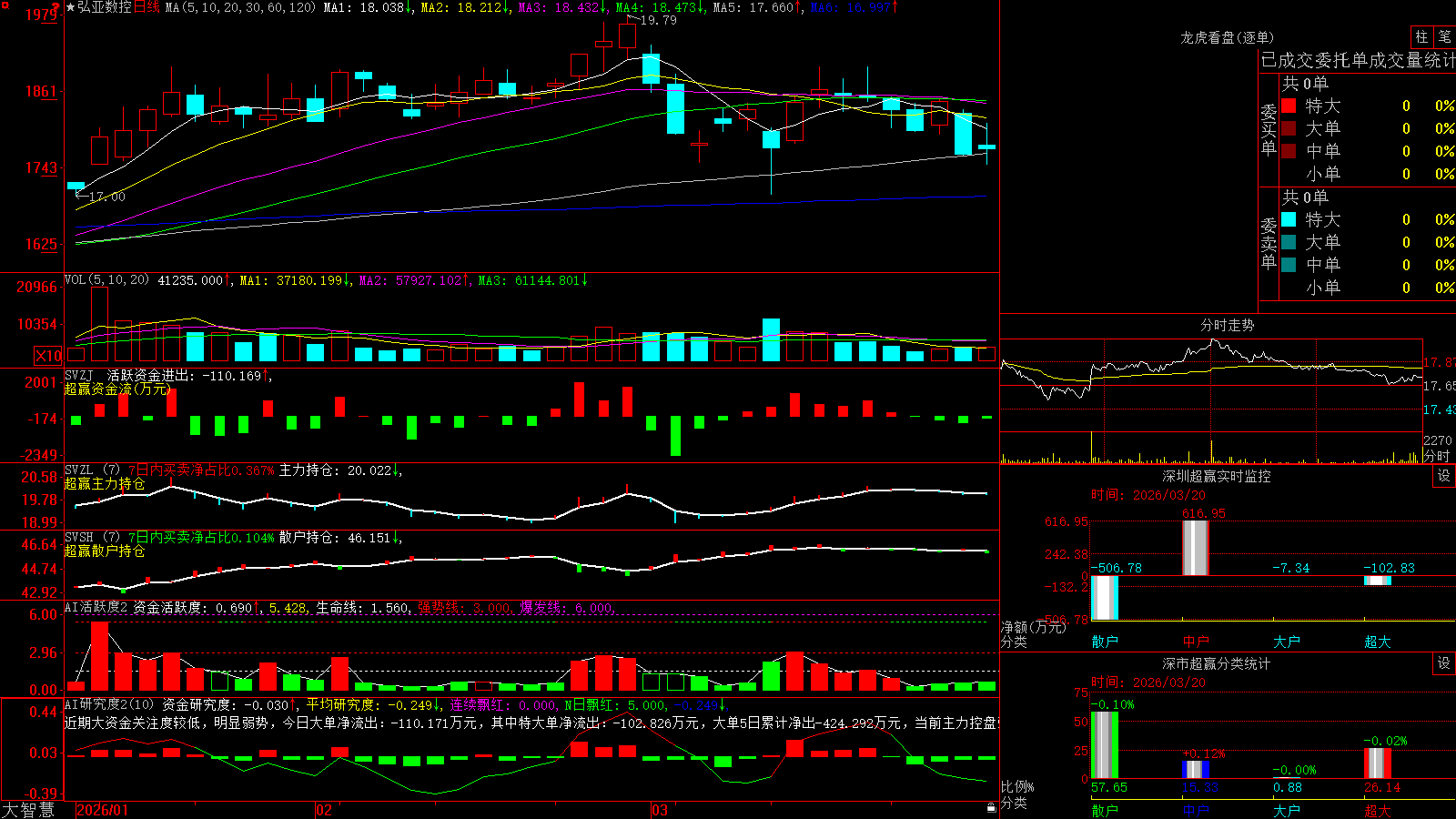Select the SVZL (7) indicator label
The width and height of the screenshot is (1456, 819).
pos(92,470)
